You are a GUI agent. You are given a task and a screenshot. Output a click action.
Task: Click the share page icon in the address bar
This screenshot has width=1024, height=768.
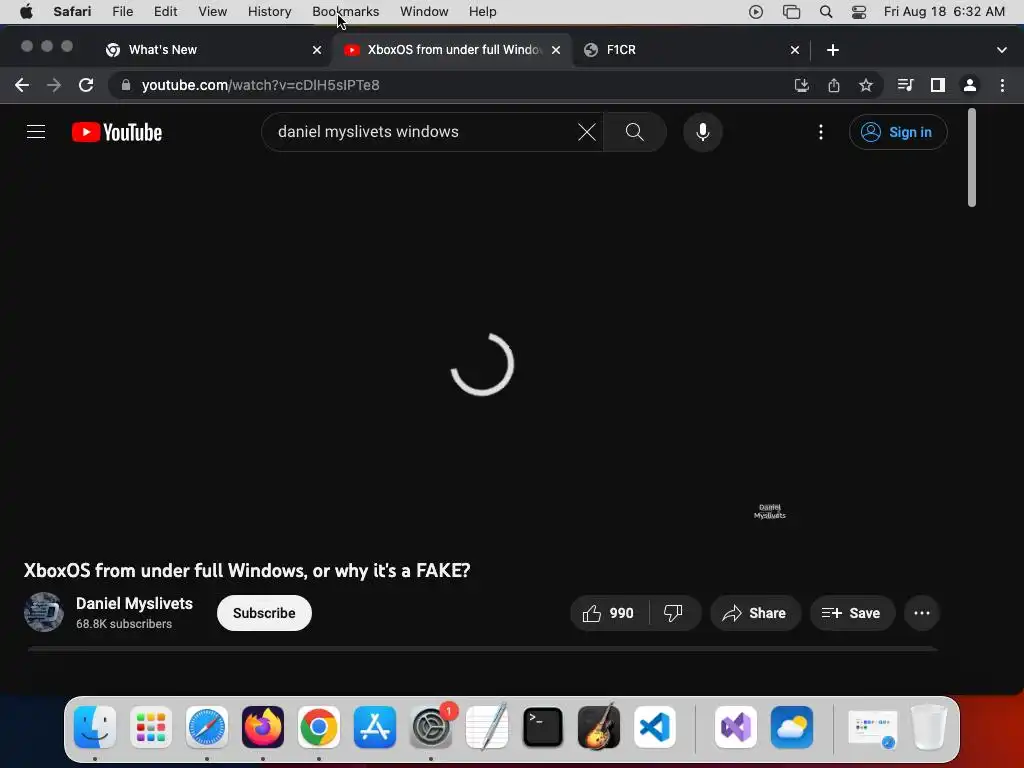tap(834, 85)
